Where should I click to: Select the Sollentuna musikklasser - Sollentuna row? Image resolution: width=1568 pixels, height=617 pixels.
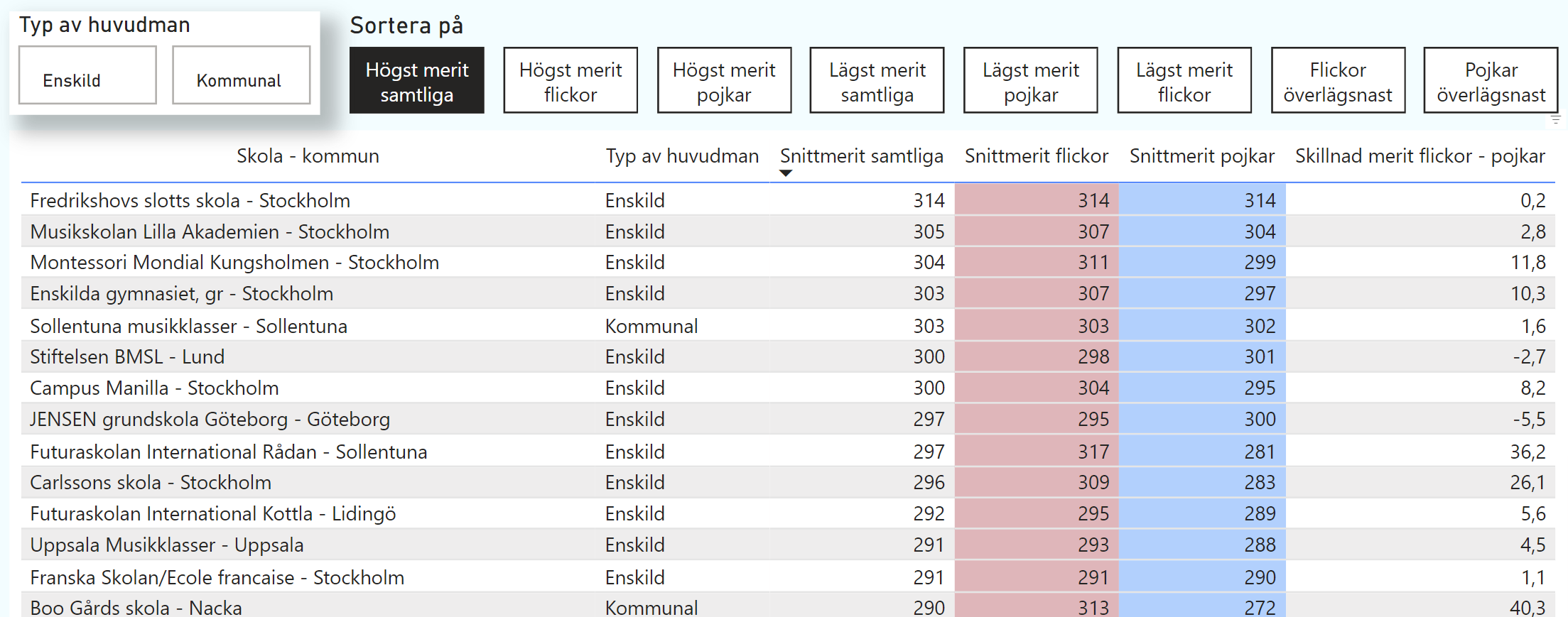click(189, 327)
